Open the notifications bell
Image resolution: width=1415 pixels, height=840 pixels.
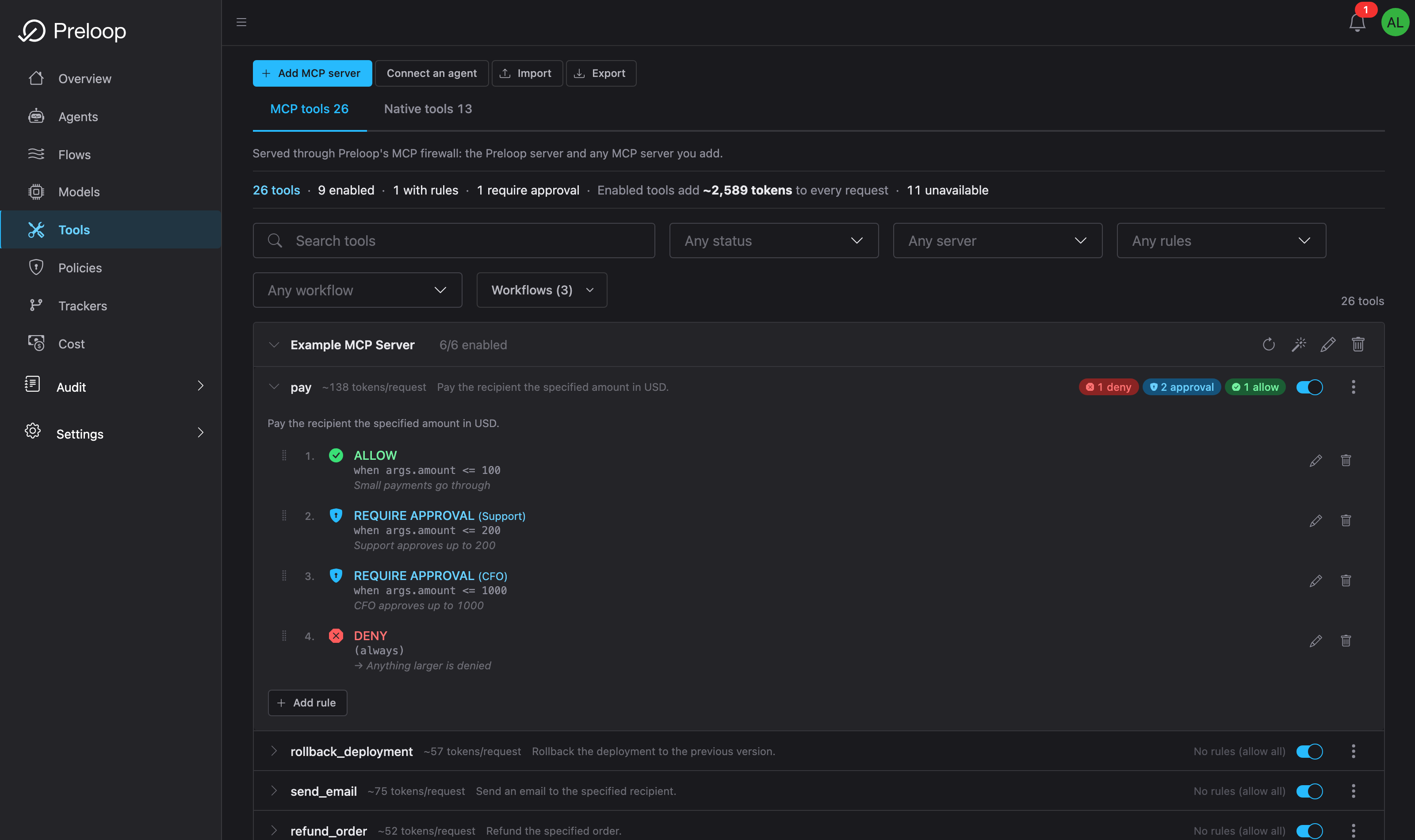point(1357,23)
